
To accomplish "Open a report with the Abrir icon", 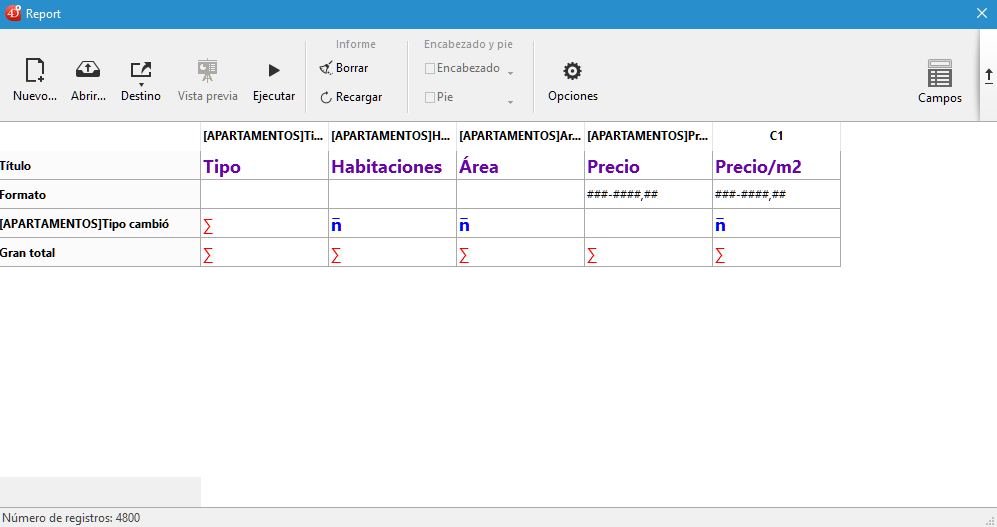I will pyautogui.click(x=88, y=71).
